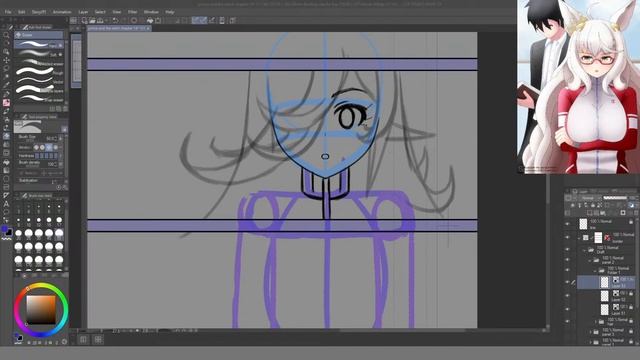Open CLIP STUDIO launcher icon in command bar

click(73, 20)
